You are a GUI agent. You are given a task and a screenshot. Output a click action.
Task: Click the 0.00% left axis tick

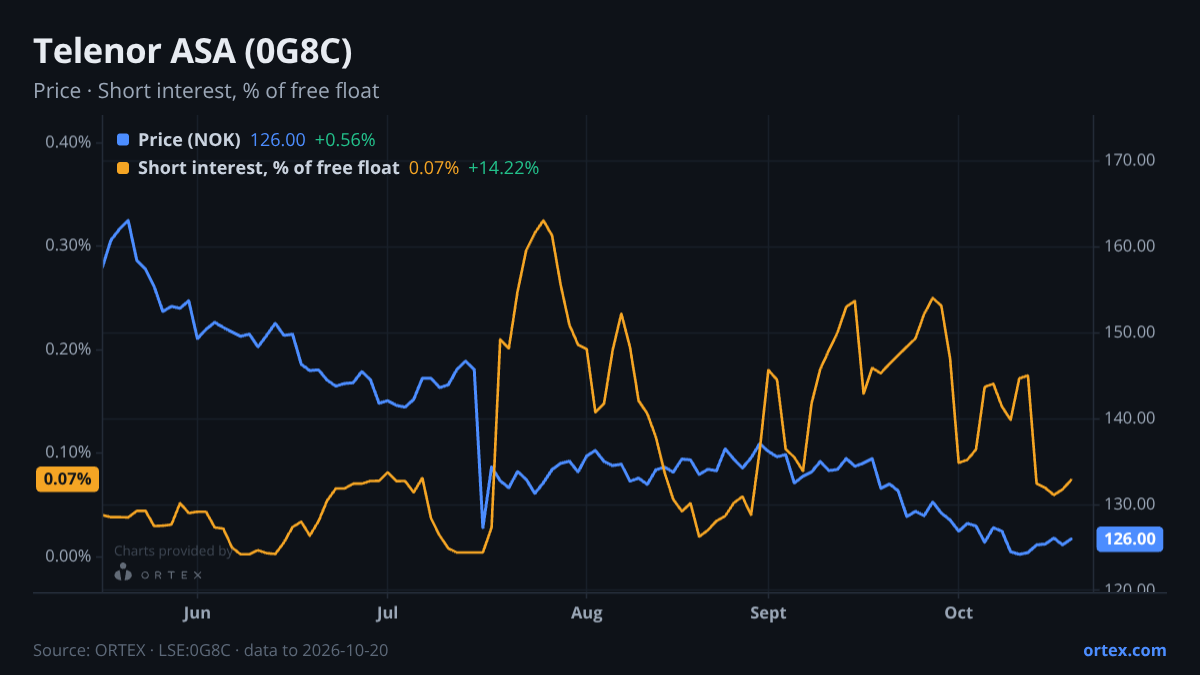coord(68,556)
